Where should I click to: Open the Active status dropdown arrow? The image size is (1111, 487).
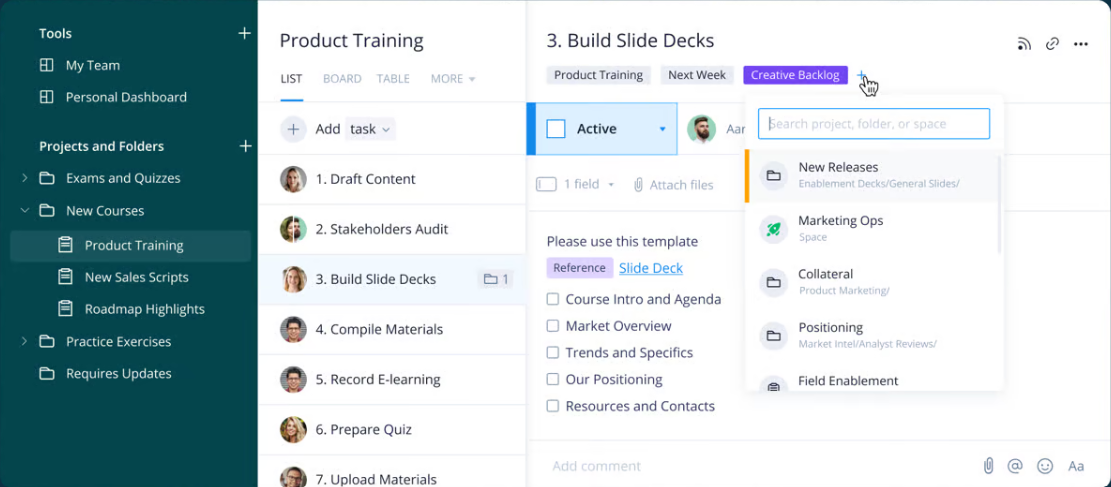(662, 129)
